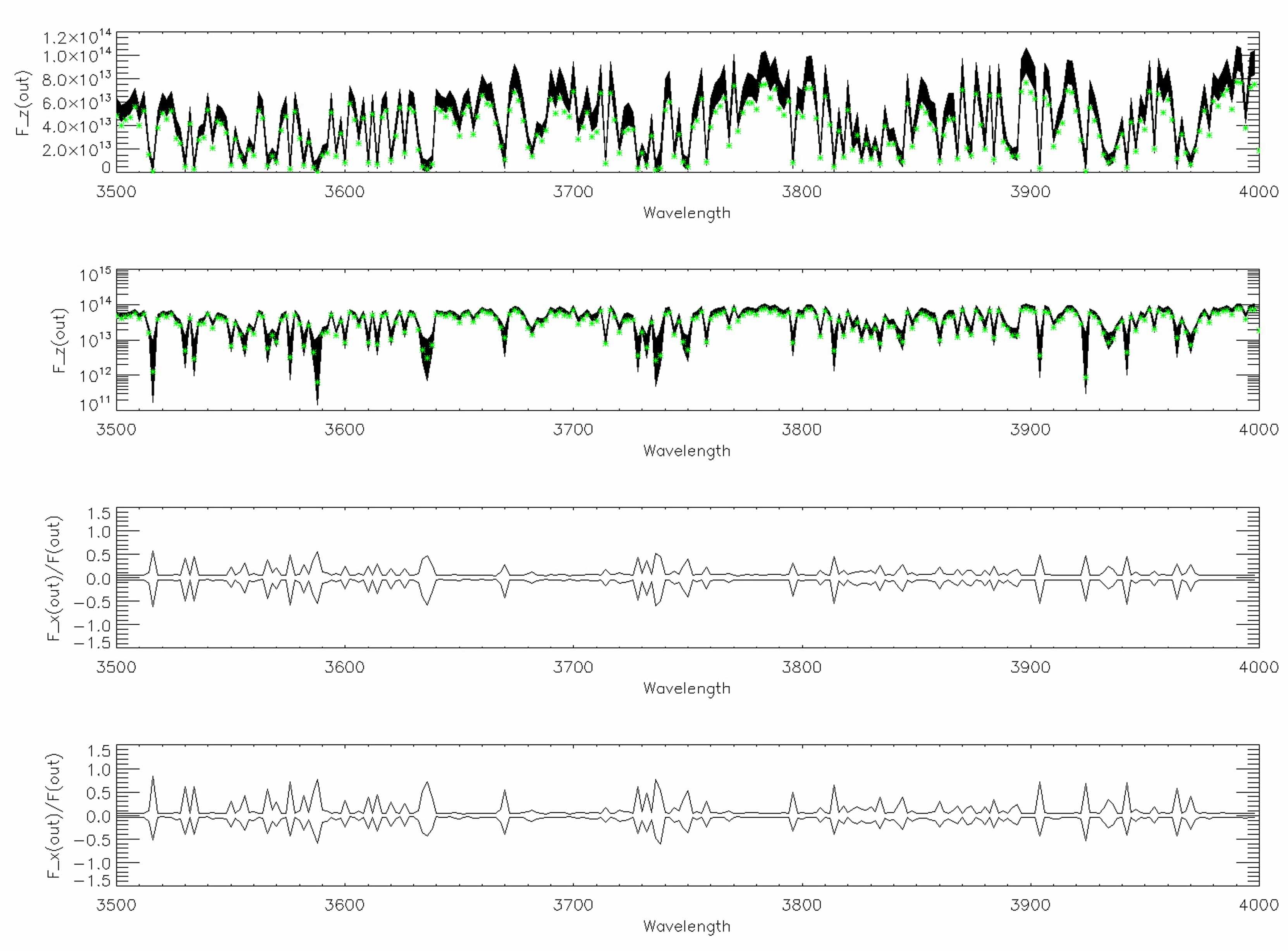Screen dimensions: 1288x951
Task: Click the 1.0×10^14 y-axis tick label
Action: (x=77, y=57)
